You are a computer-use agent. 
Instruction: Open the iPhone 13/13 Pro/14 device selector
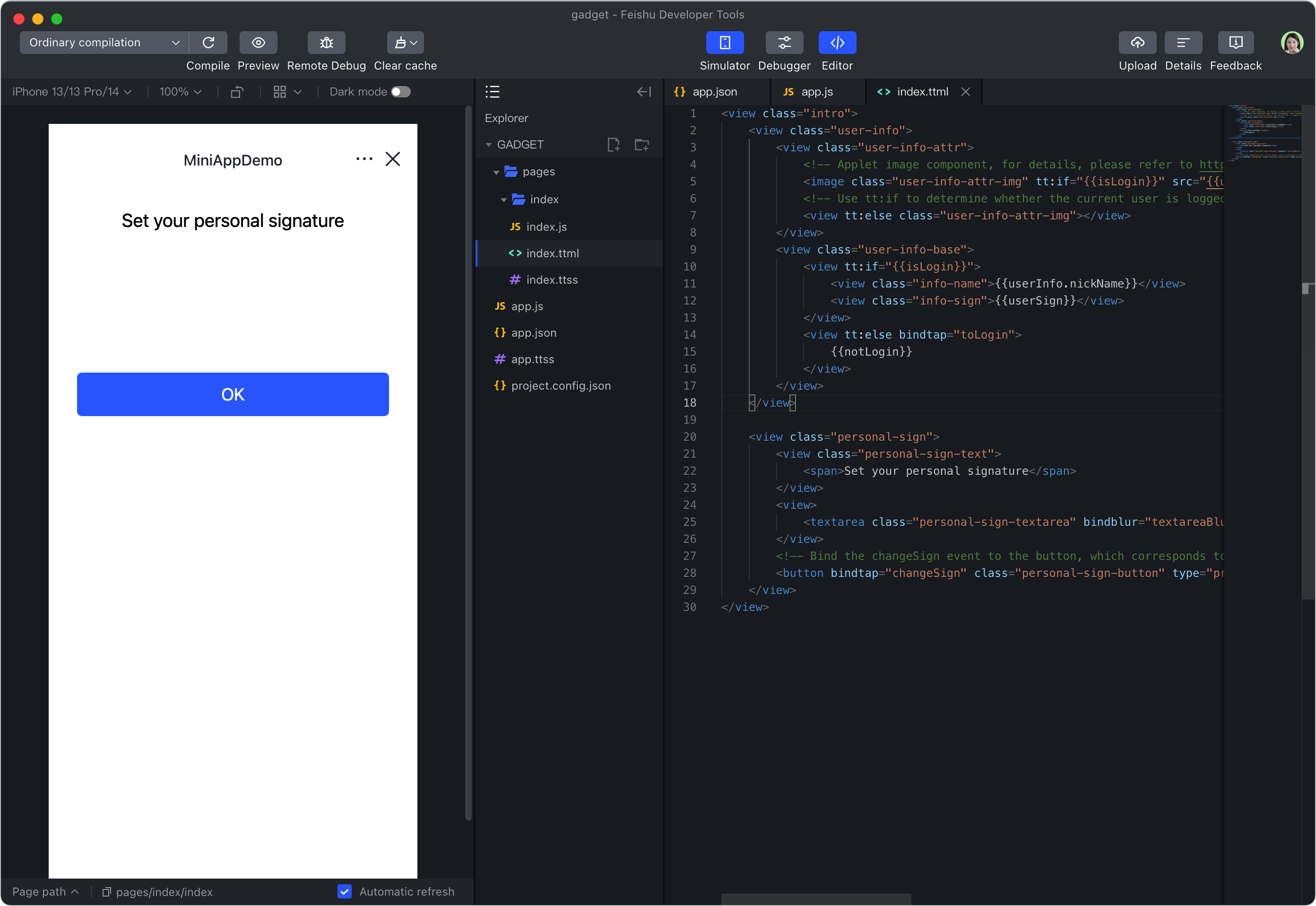click(71, 91)
